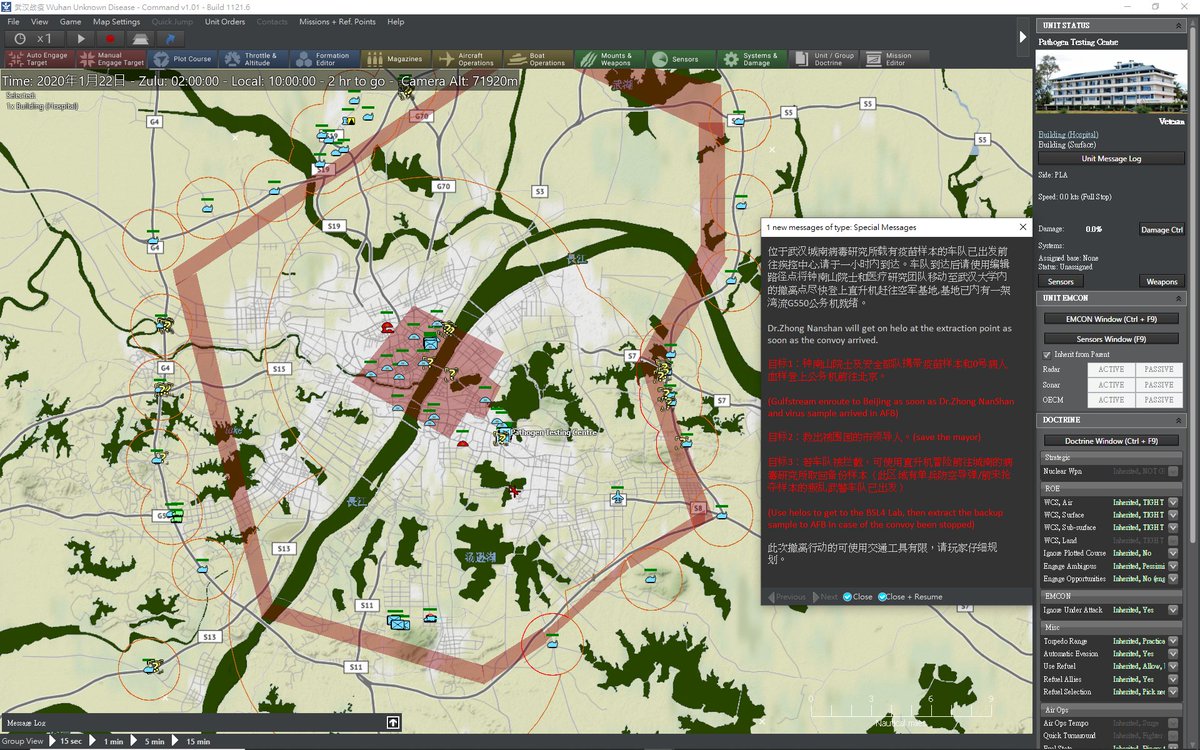1200x750 pixels.
Task: Open the View menu
Action: tap(40, 21)
